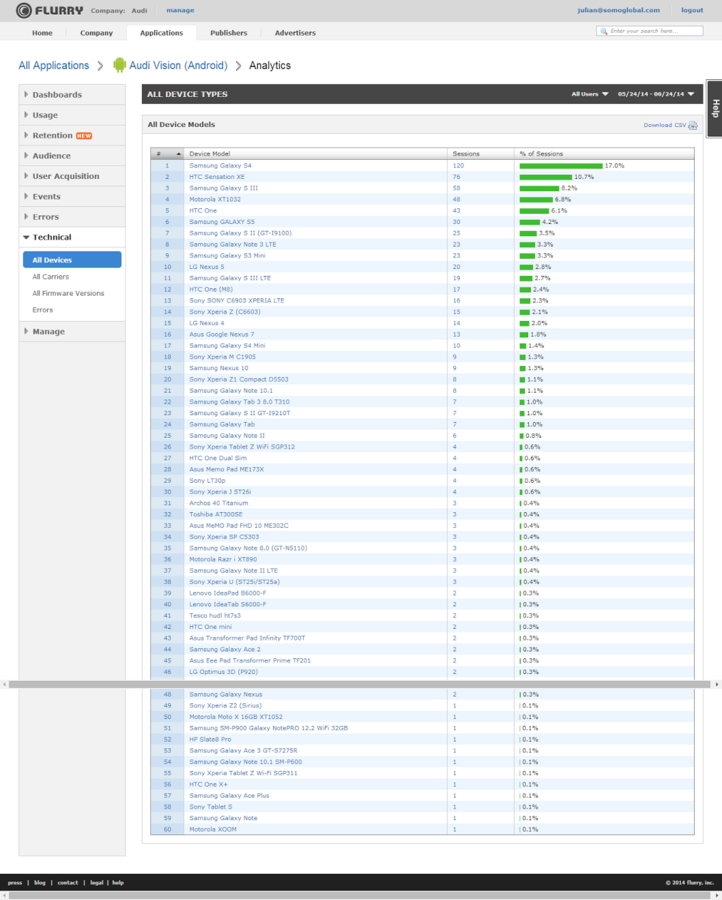The width and height of the screenshot is (722, 900).
Task: Click the Motorola XT1032 device link
Action: [215, 199]
